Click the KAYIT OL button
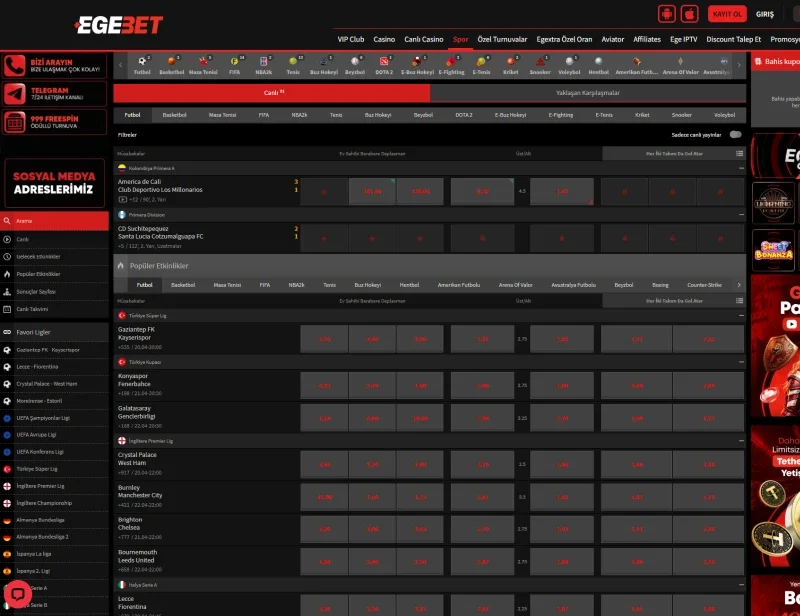Screen dimensions: 800x616 coord(727,14)
